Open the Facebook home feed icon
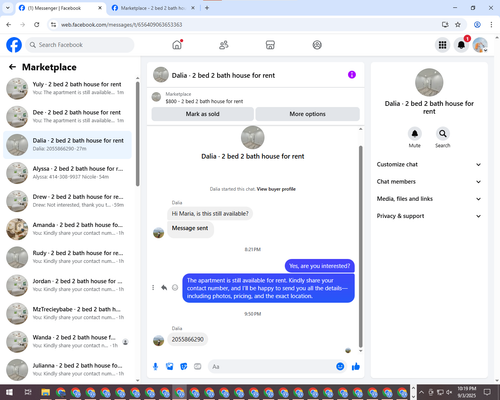This screenshot has width=500, height=400. 177,45
